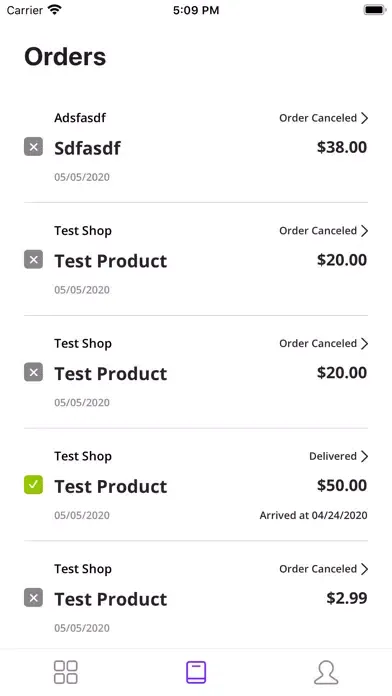Viewport: 392px width, 696px height.
Task: Click the Arrived at 04/24/2020 text
Action: click(x=313, y=515)
